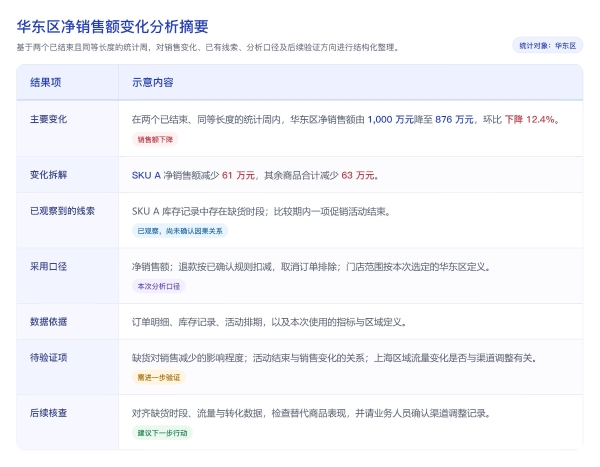Click the 已观察到的线索 row label

[62, 211]
